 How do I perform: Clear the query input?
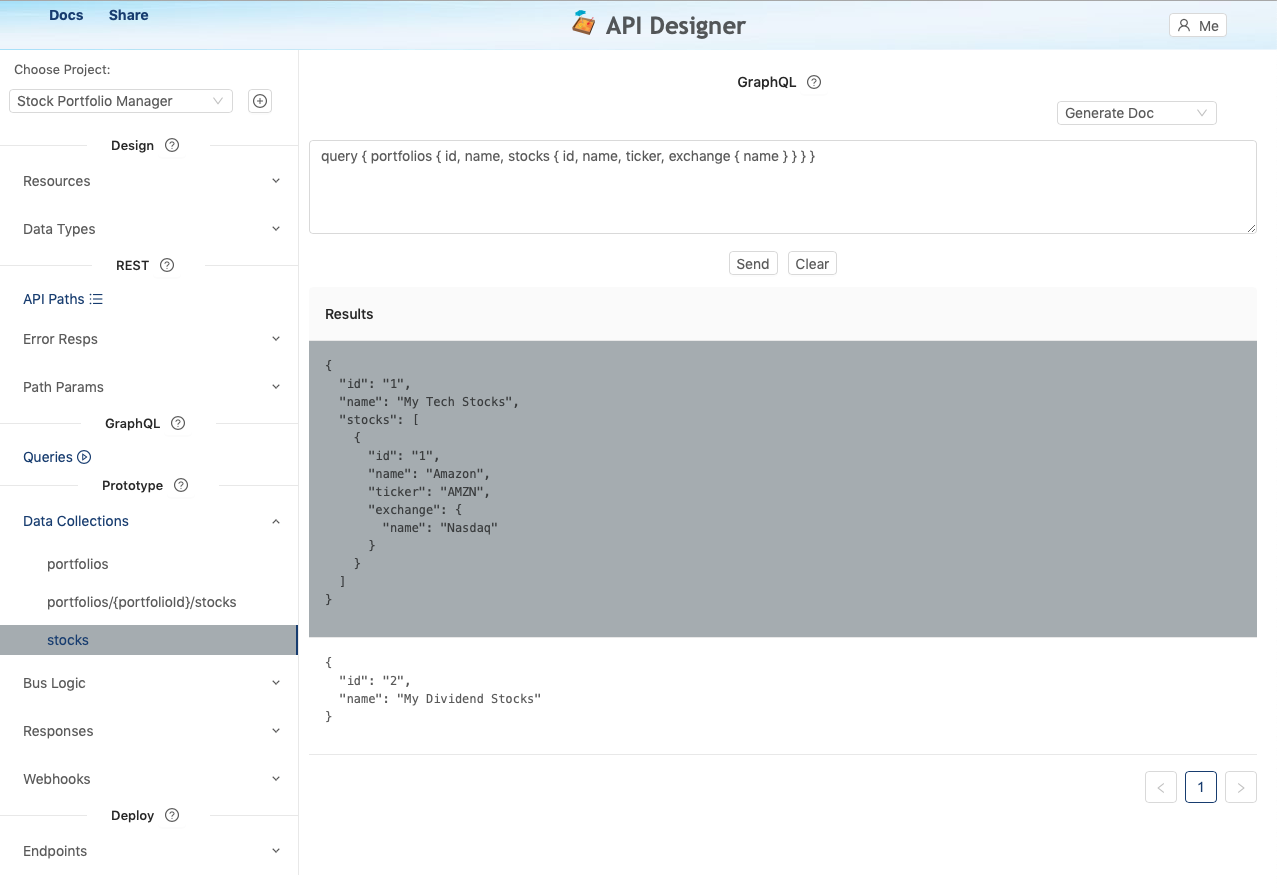click(x=811, y=263)
